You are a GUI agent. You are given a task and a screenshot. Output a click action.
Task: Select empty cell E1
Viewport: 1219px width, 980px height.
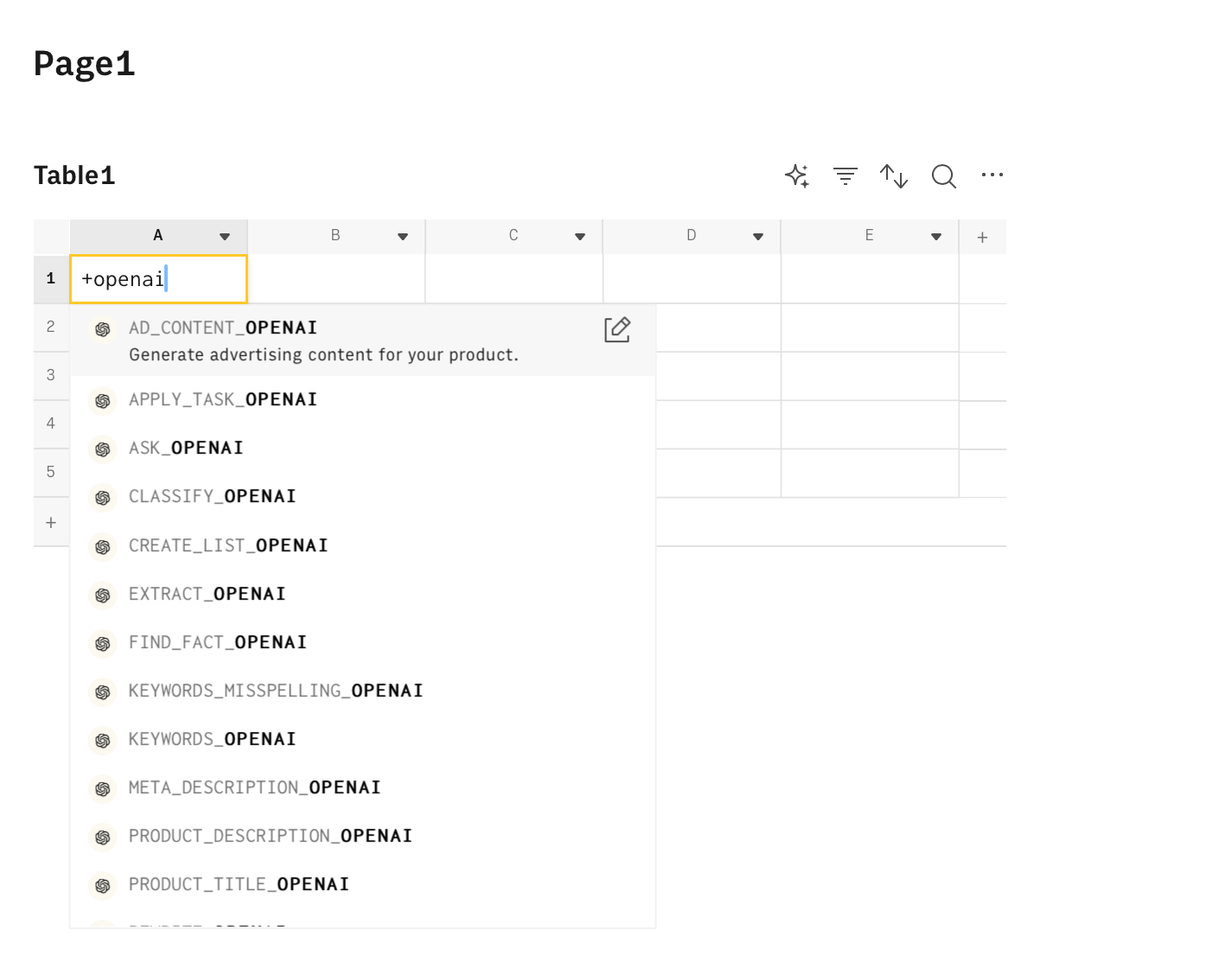pyautogui.click(x=871, y=279)
